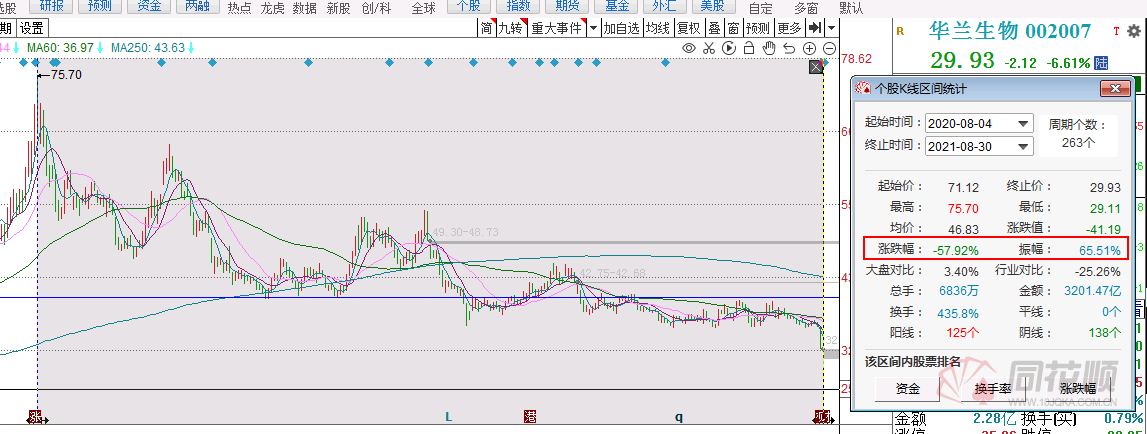Select the 多窗 multi-window item
This screenshot has height=434, width=1147.
807,9
